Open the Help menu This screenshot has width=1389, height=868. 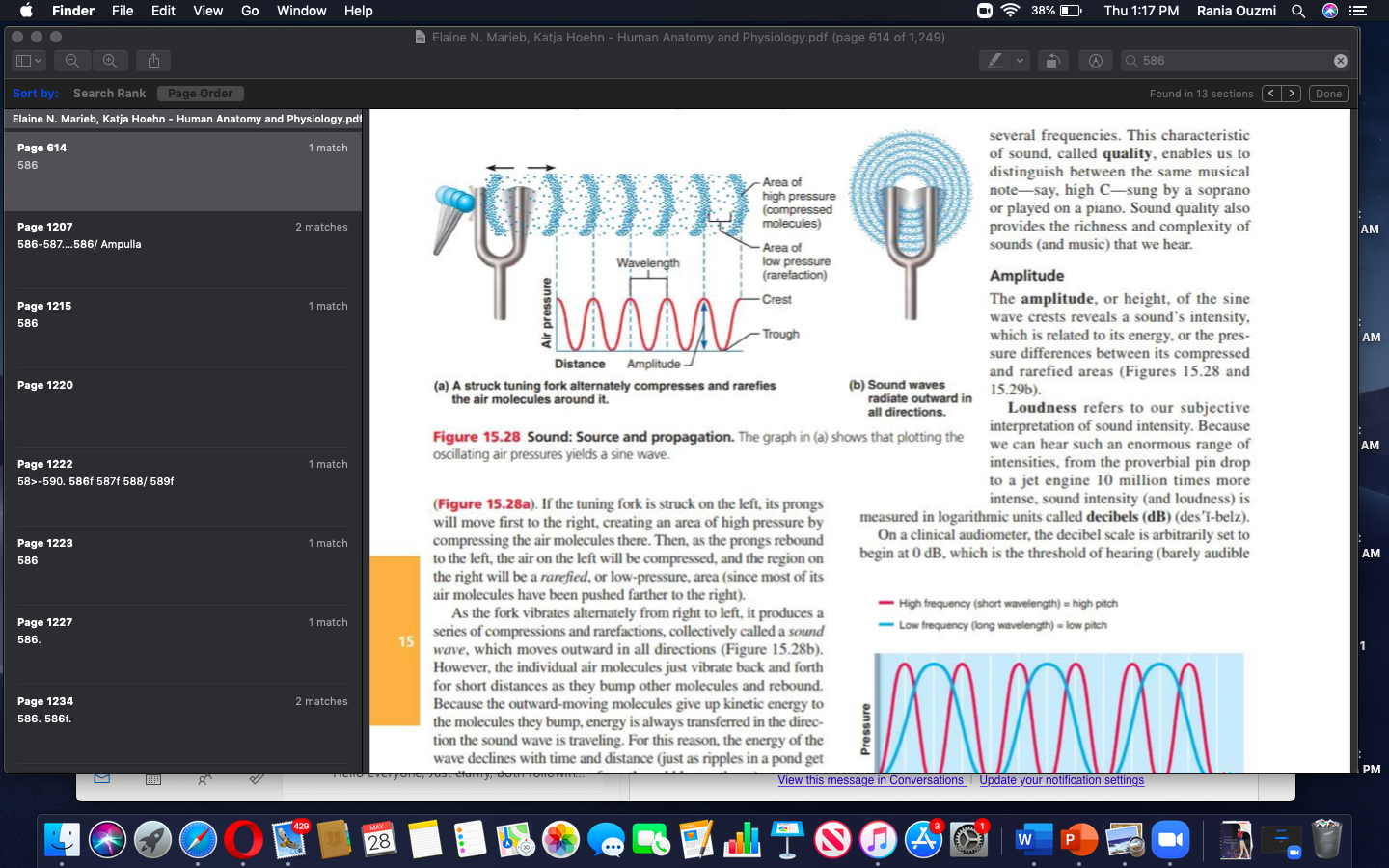click(x=358, y=11)
